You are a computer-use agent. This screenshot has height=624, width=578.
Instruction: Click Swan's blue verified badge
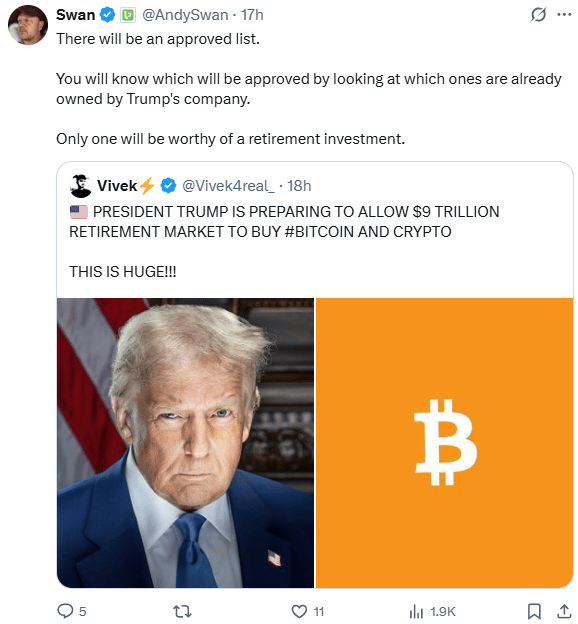(x=107, y=15)
